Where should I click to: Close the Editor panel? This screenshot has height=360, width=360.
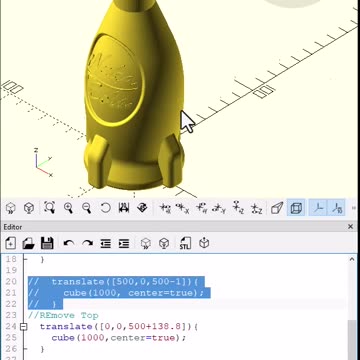[x=350, y=227]
